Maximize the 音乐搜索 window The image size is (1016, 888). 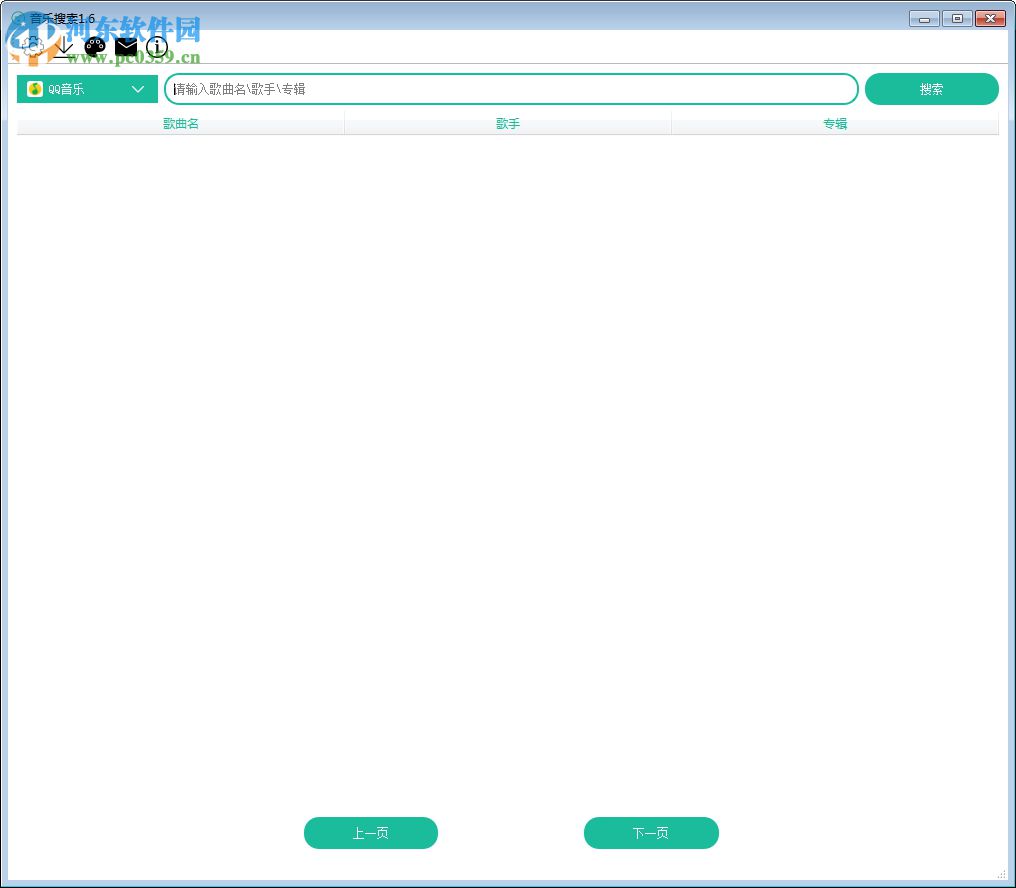(x=957, y=19)
